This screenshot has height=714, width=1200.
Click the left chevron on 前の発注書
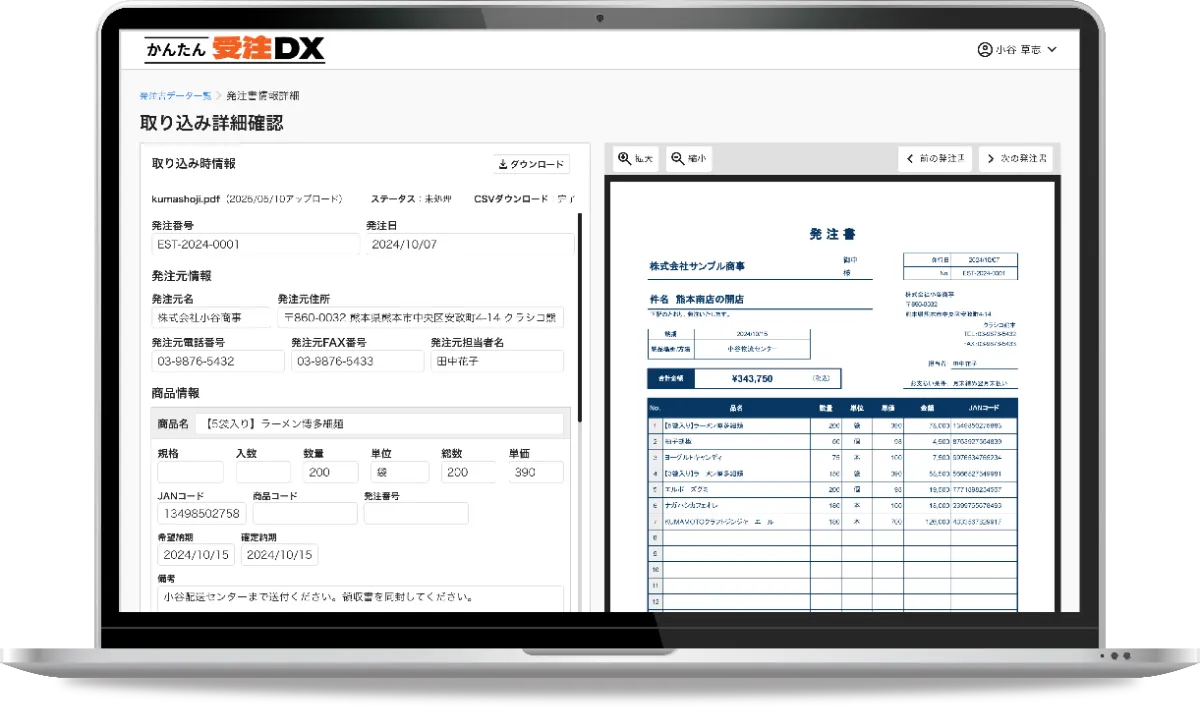908,158
